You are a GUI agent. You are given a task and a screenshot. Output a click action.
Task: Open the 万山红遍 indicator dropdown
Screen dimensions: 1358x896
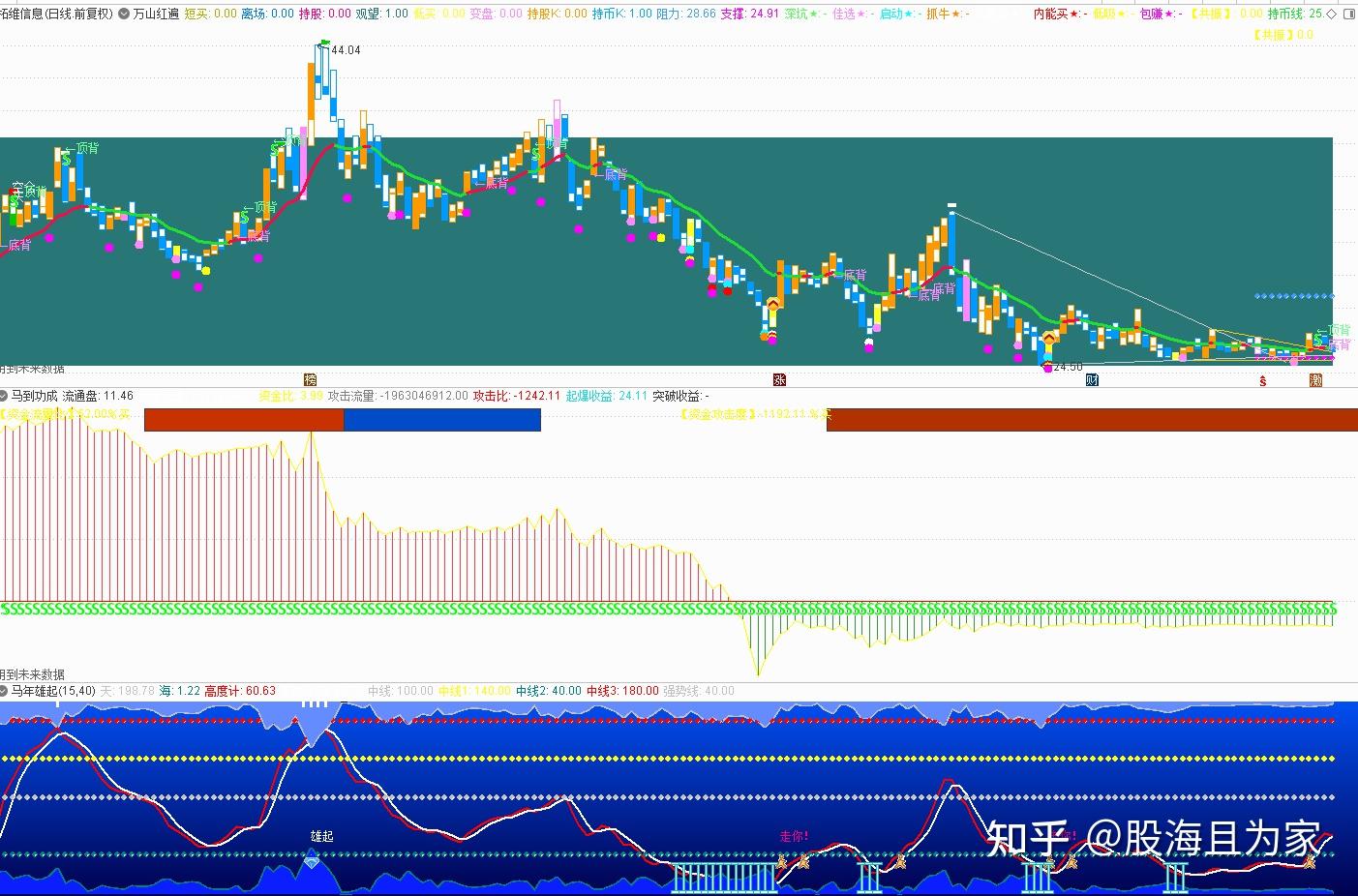[x=124, y=14]
